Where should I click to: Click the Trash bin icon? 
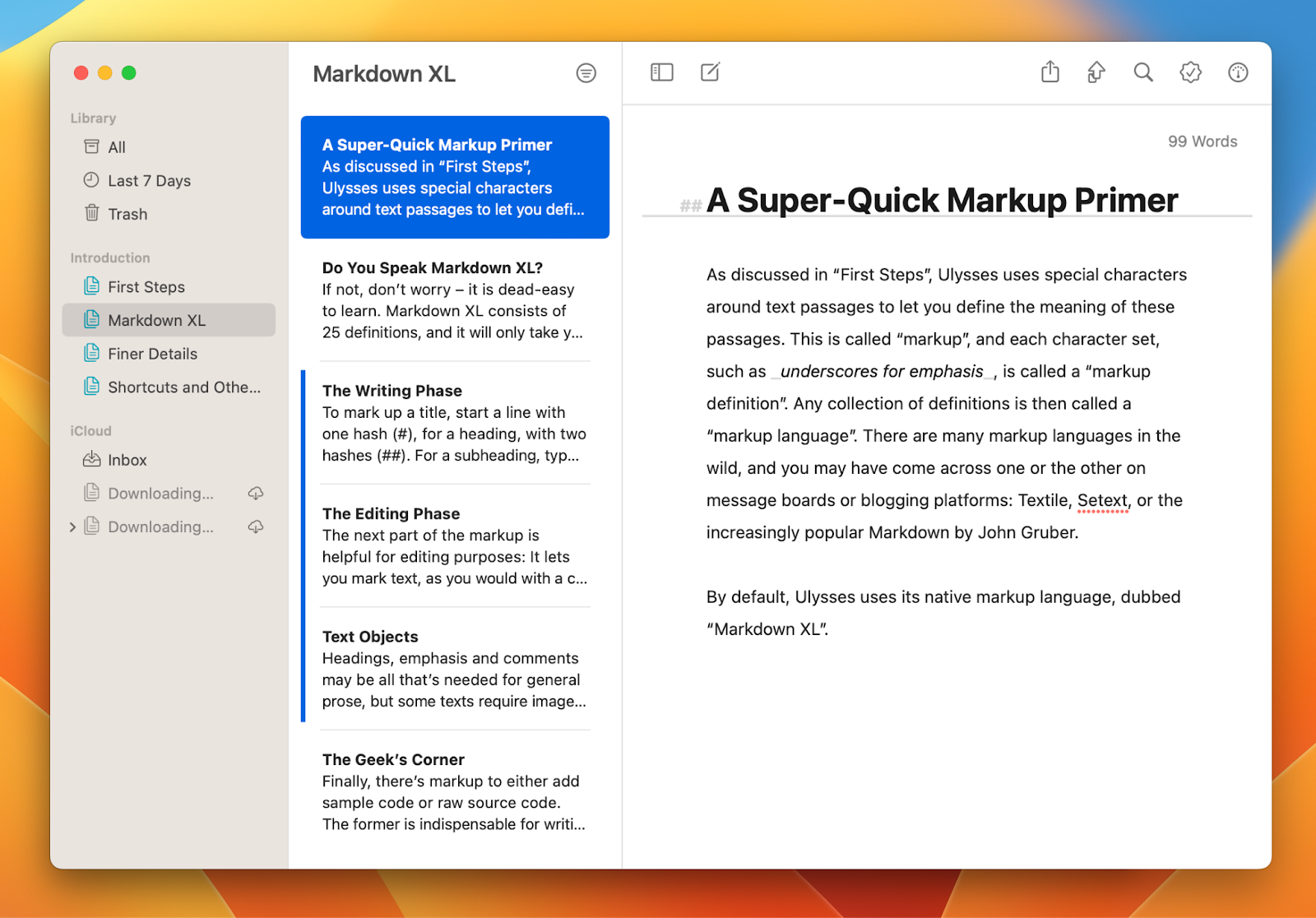click(x=91, y=213)
